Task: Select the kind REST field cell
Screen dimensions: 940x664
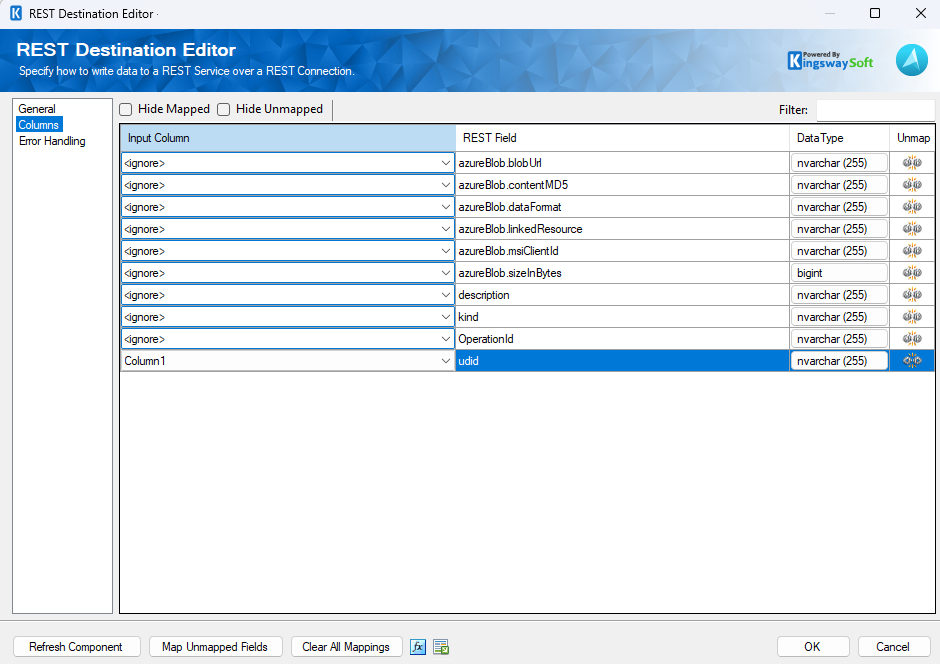Action: 622,316
